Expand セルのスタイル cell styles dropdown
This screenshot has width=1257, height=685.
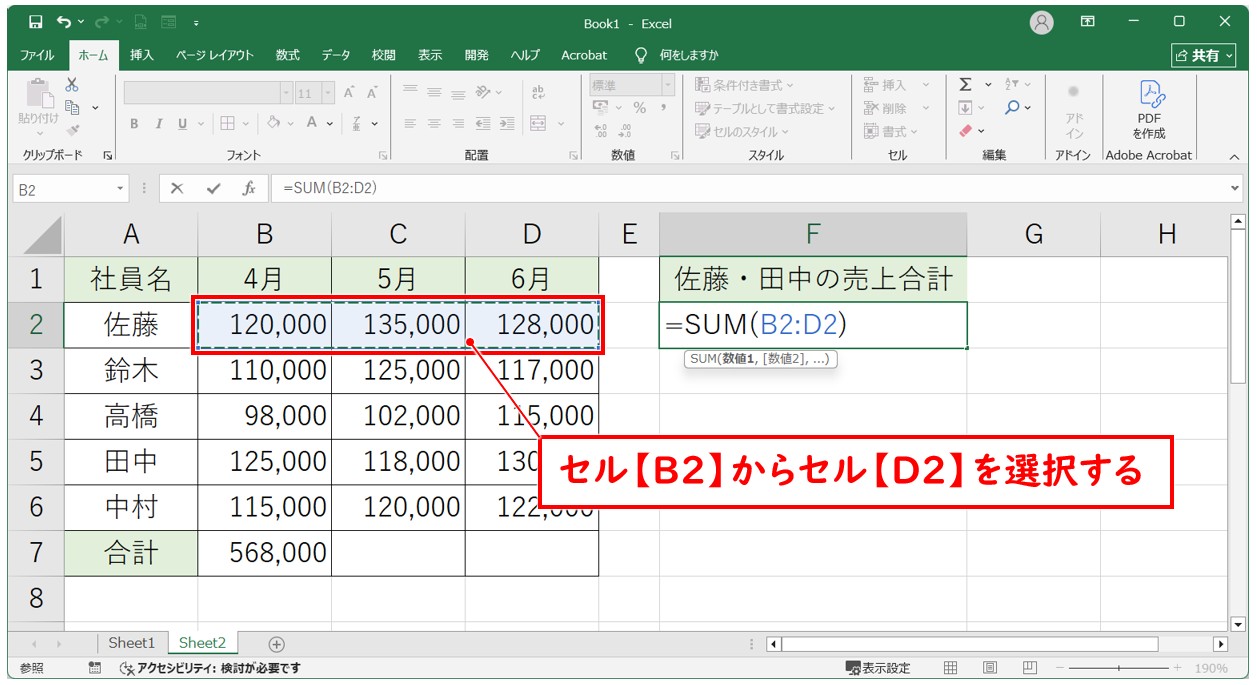point(742,131)
